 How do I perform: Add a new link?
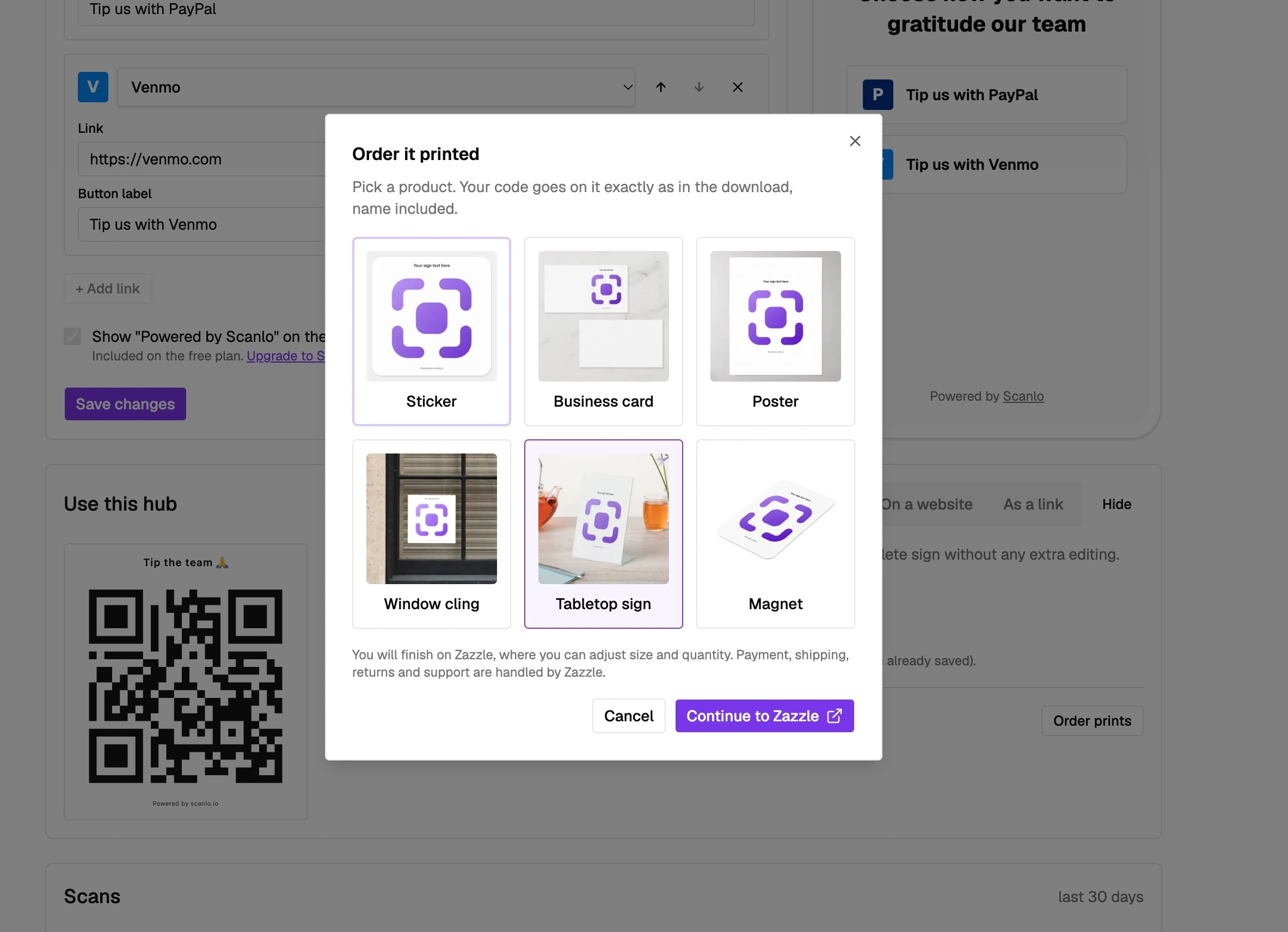pyautogui.click(x=108, y=289)
